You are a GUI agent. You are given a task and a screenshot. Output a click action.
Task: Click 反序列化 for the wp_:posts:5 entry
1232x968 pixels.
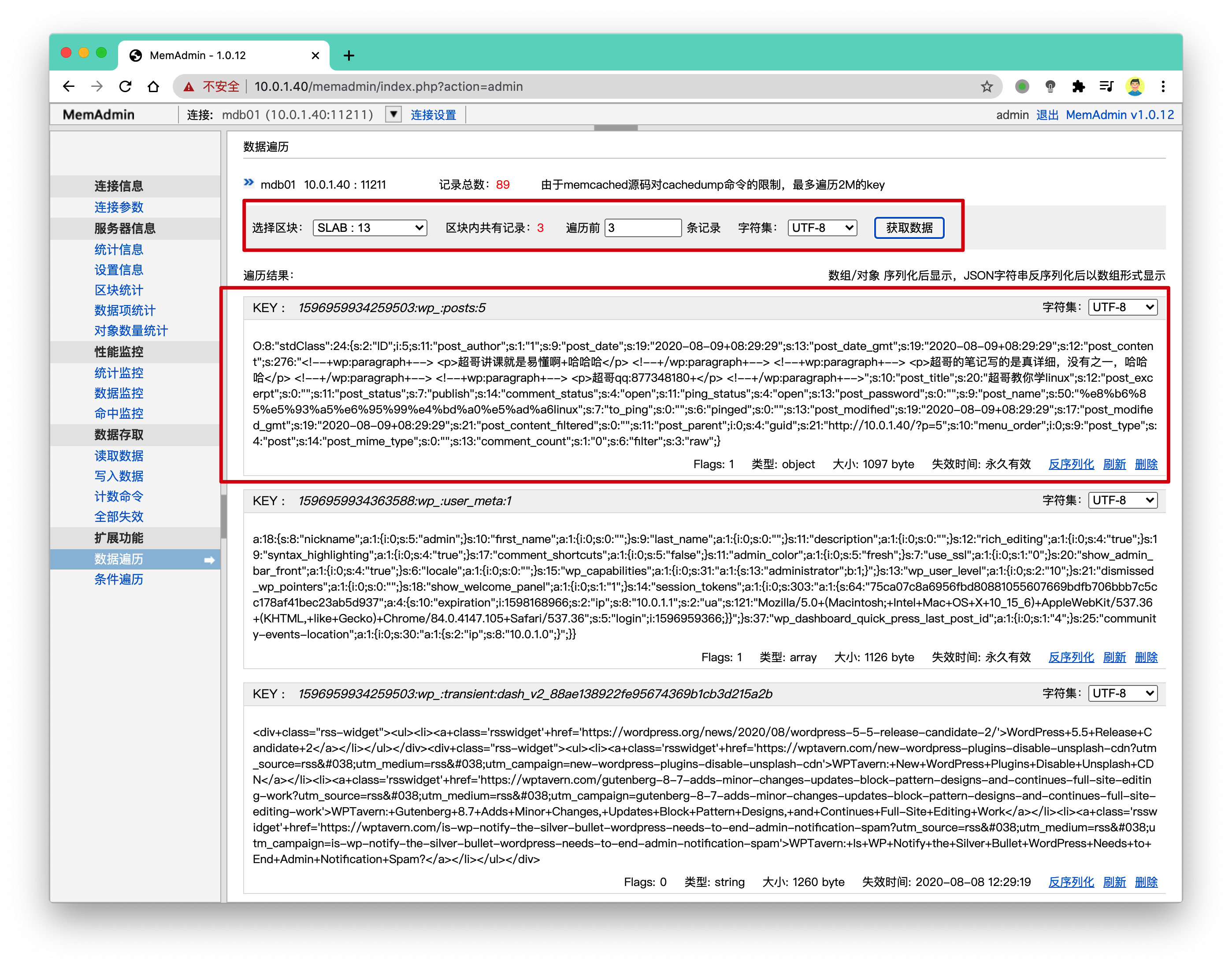pos(1071,464)
